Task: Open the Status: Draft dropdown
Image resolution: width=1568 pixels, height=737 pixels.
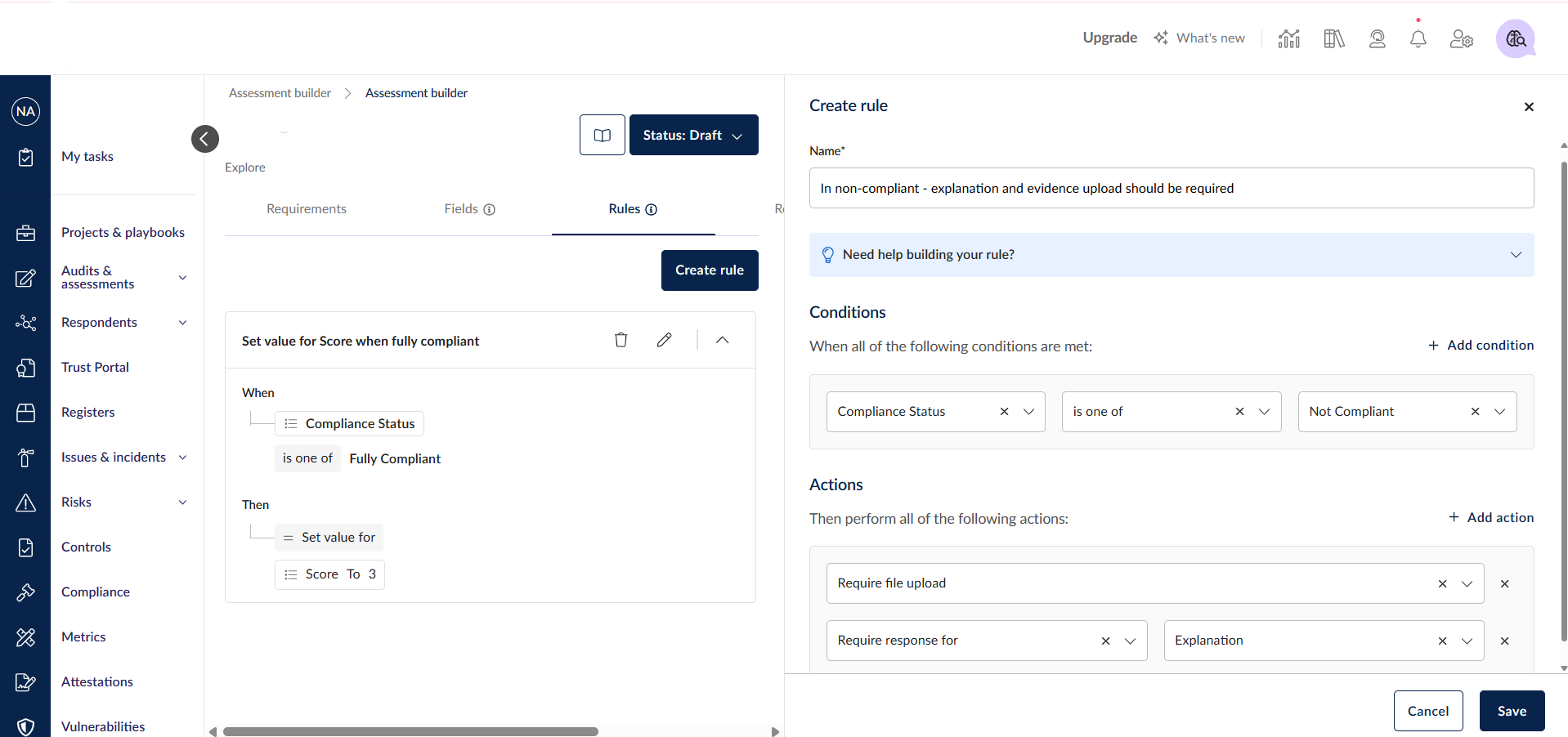Action: (693, 135)
